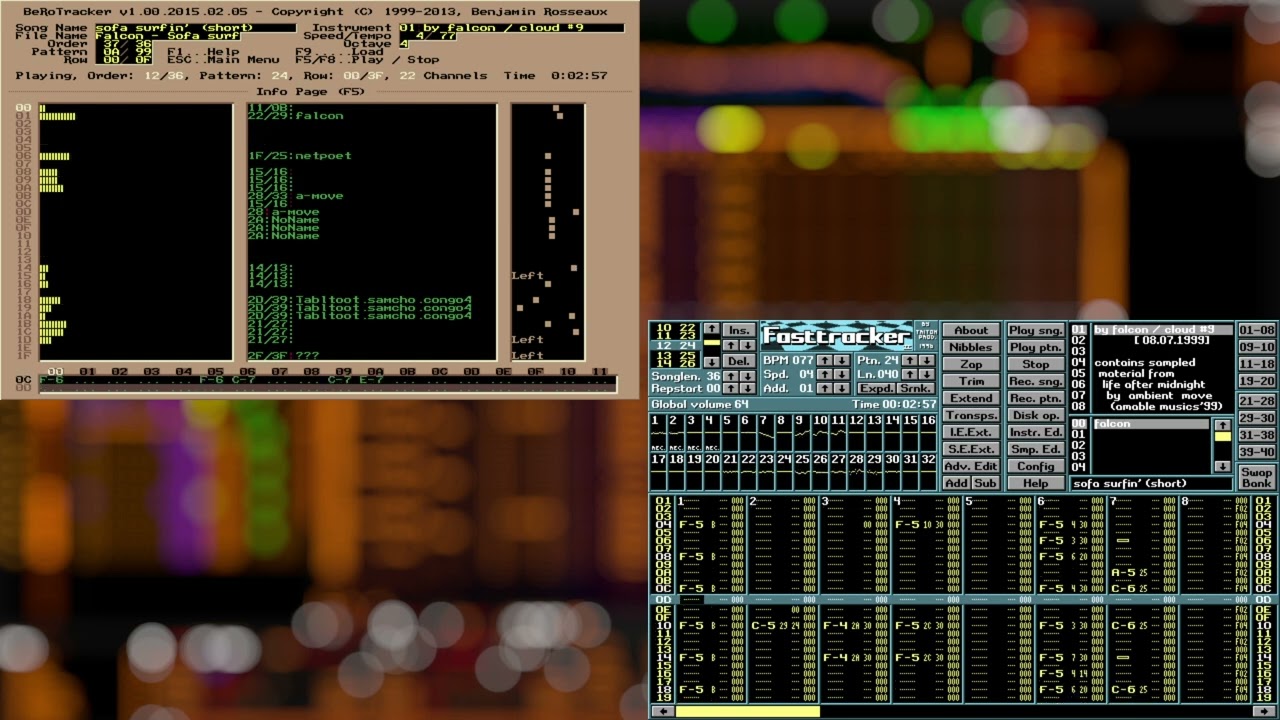
Task: Increase Repstart with up arrow
Action: 731,388
